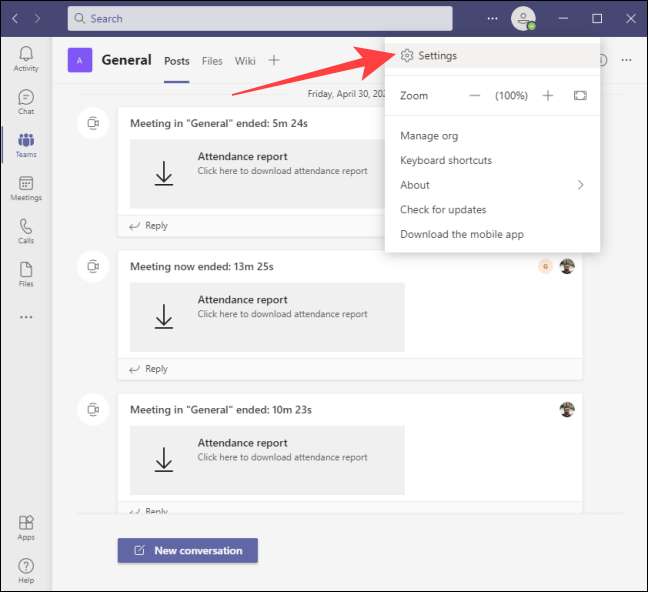Open channel more options ellipsis
The width and height of the screenshot is (648, 592).
[x=626, y=60]
